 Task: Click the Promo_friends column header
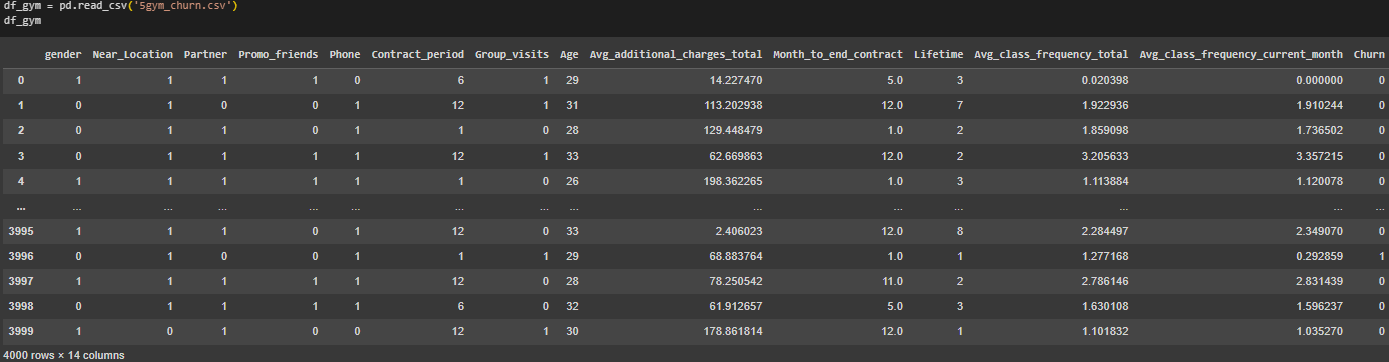(278, 54)
